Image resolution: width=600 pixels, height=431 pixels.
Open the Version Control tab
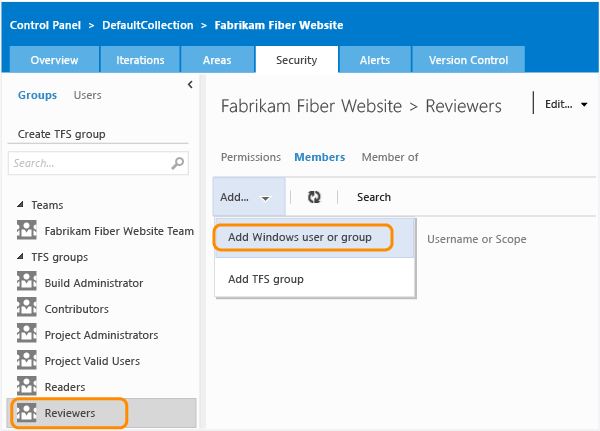coord(468,60)
